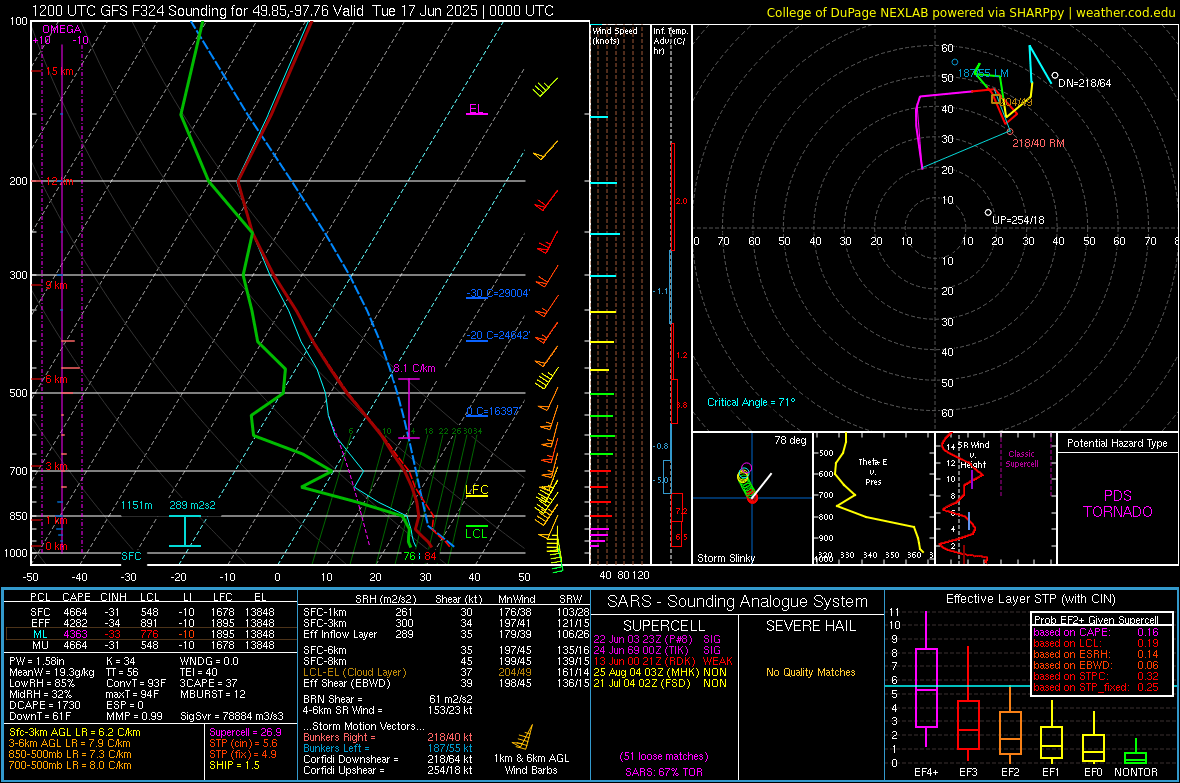Viewport: 1180px width, 783px height.
Task: Click the 'Prob EF2+ Given Supercell' header
Action: [x=1096, y=620]
